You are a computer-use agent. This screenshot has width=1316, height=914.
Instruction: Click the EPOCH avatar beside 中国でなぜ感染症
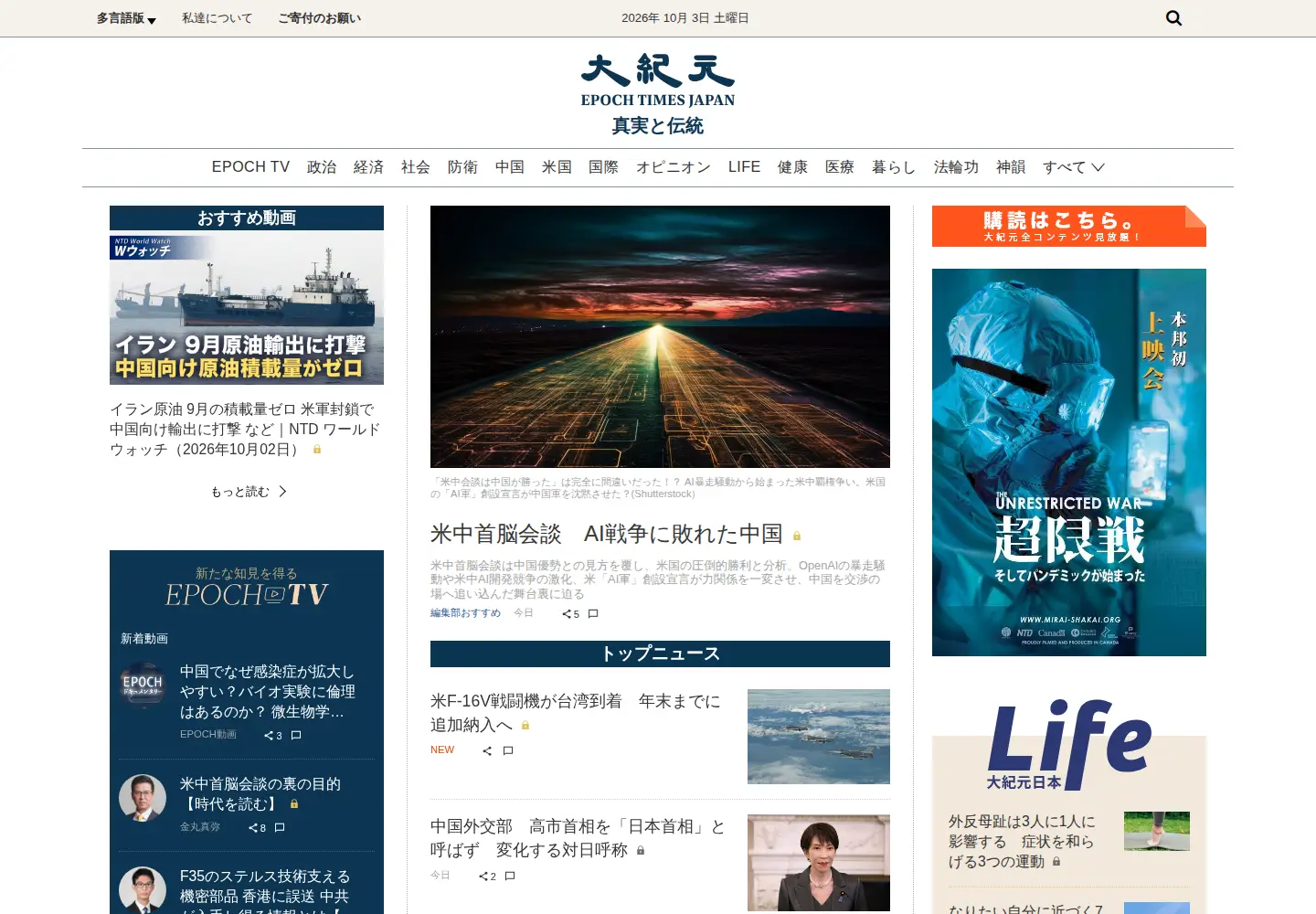click(x=143, y=685)
